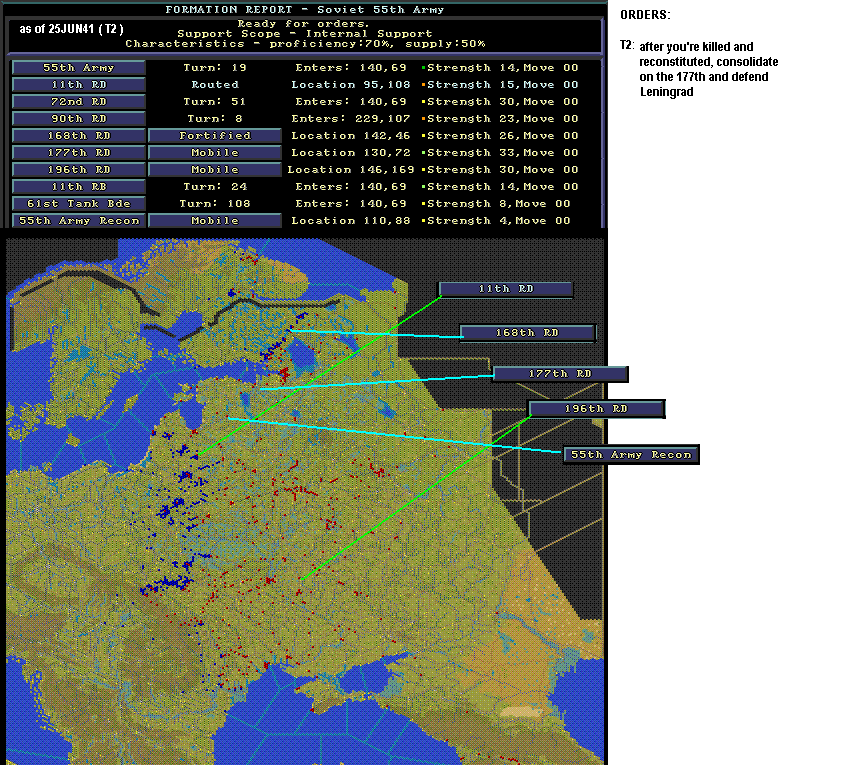Click 'Location 95,108' for 11th RD
Viewport: 850px width, 765px height.
click(x=351, y=85)
